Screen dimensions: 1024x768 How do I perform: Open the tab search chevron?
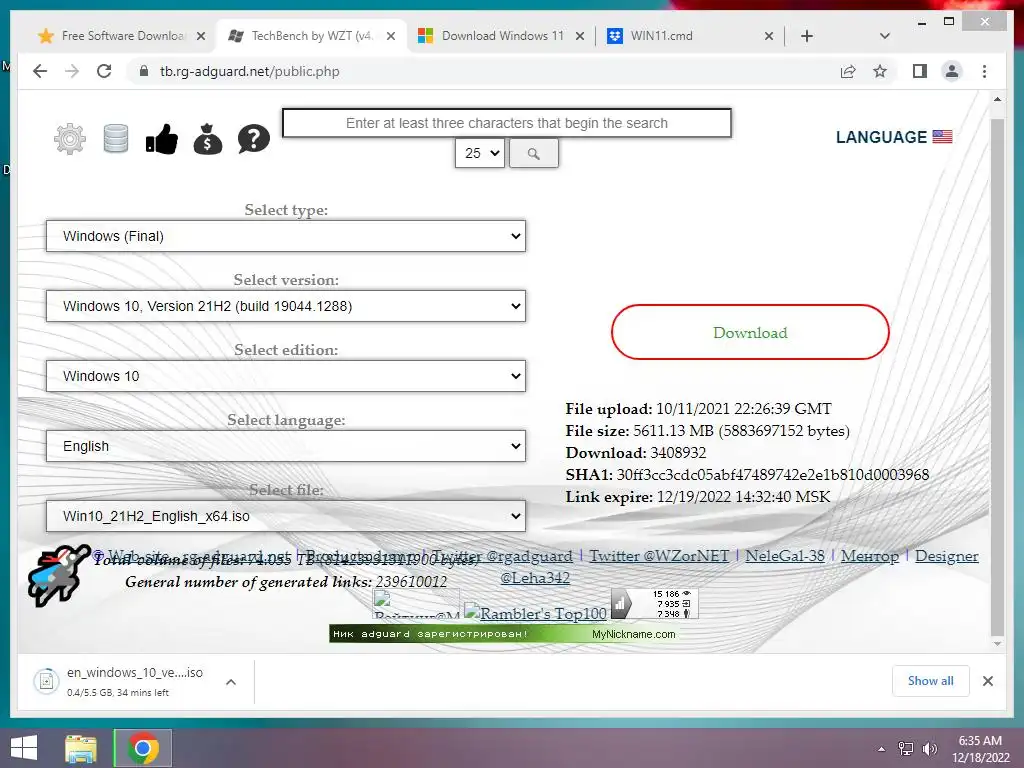(x=884, y=36)
